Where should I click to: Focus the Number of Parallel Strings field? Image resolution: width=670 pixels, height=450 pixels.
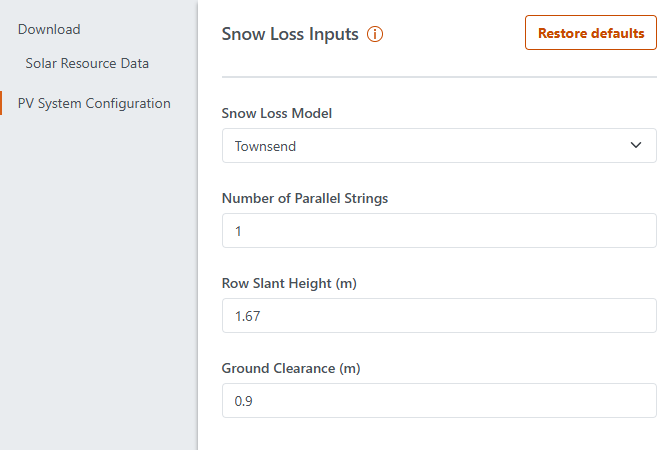click(438, 231)
